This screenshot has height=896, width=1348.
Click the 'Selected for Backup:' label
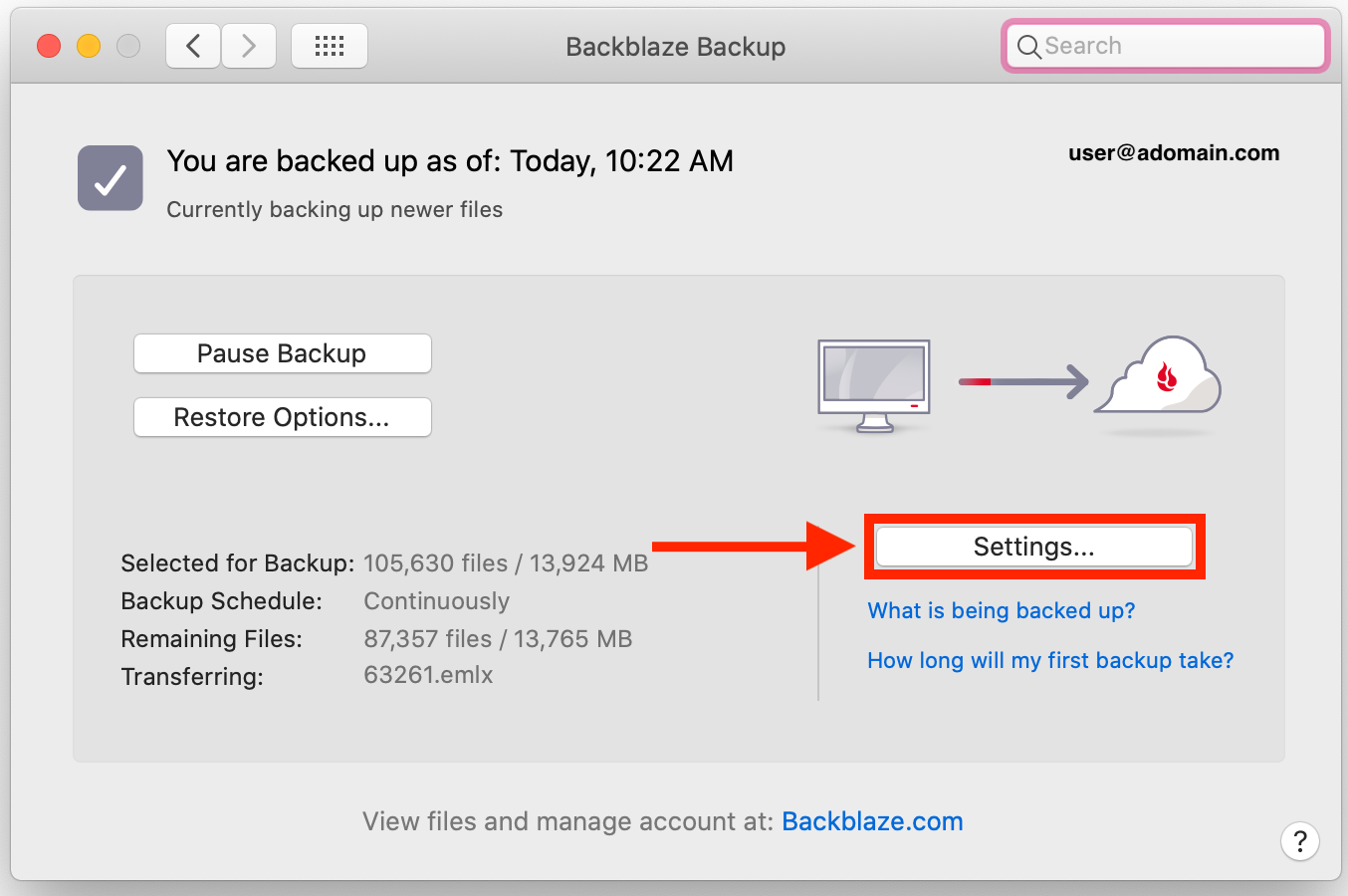coord(237,563)
